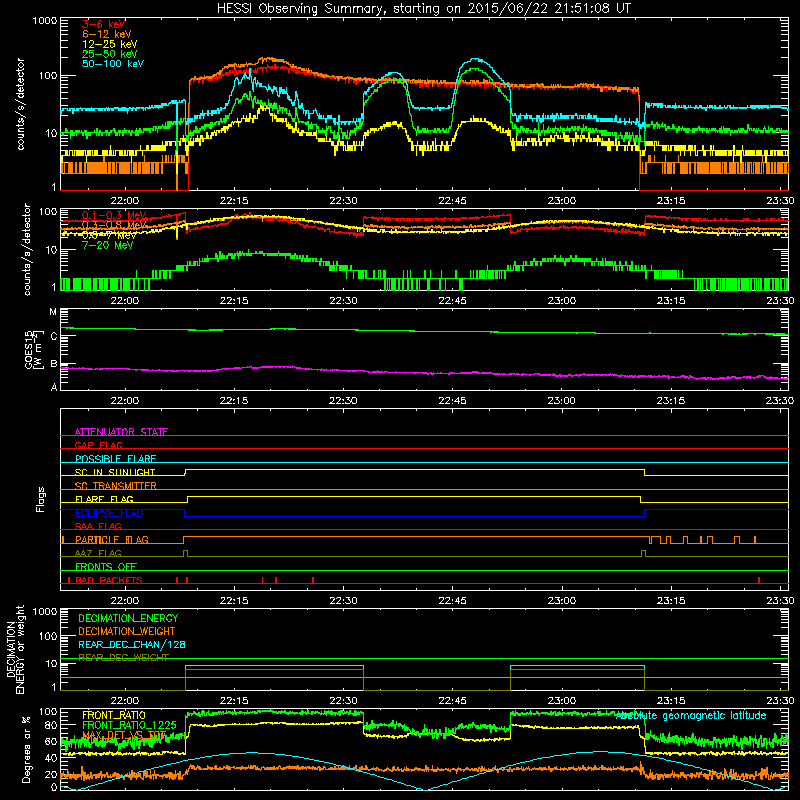The height and width of the screenshot is (800, 800).
Task: Click the DECIMATION ENERGY or weight axis title
Action: 15,649
